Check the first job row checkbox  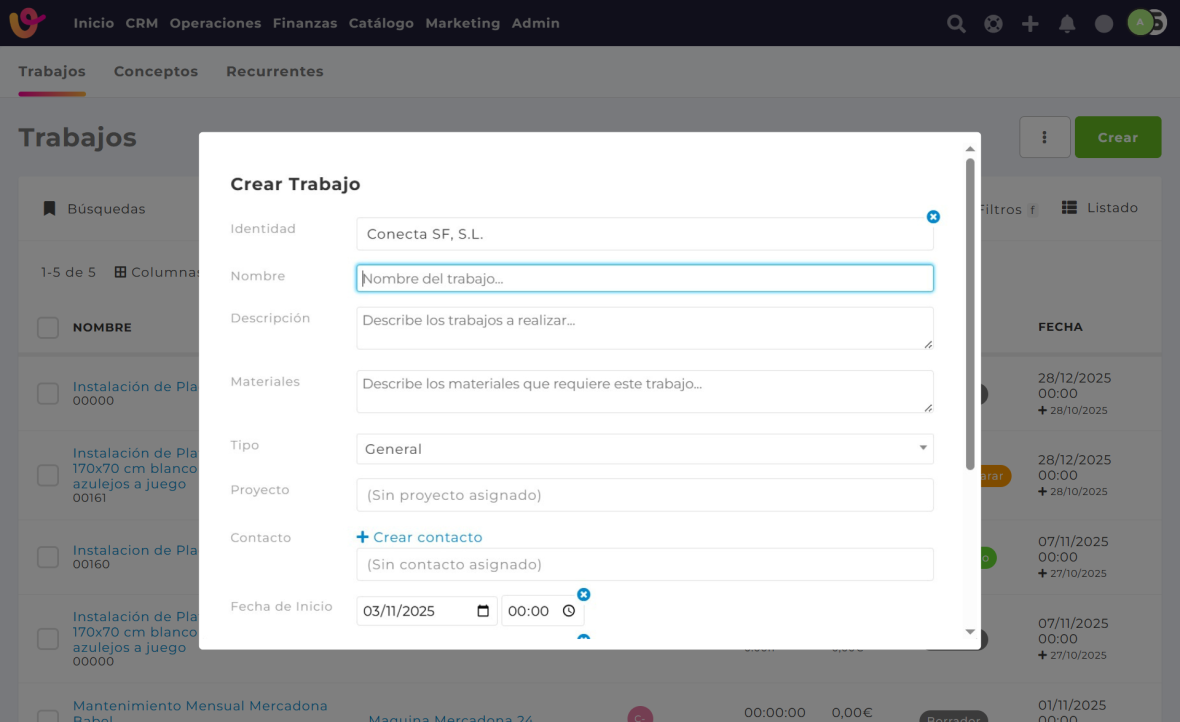click(48, 394)
